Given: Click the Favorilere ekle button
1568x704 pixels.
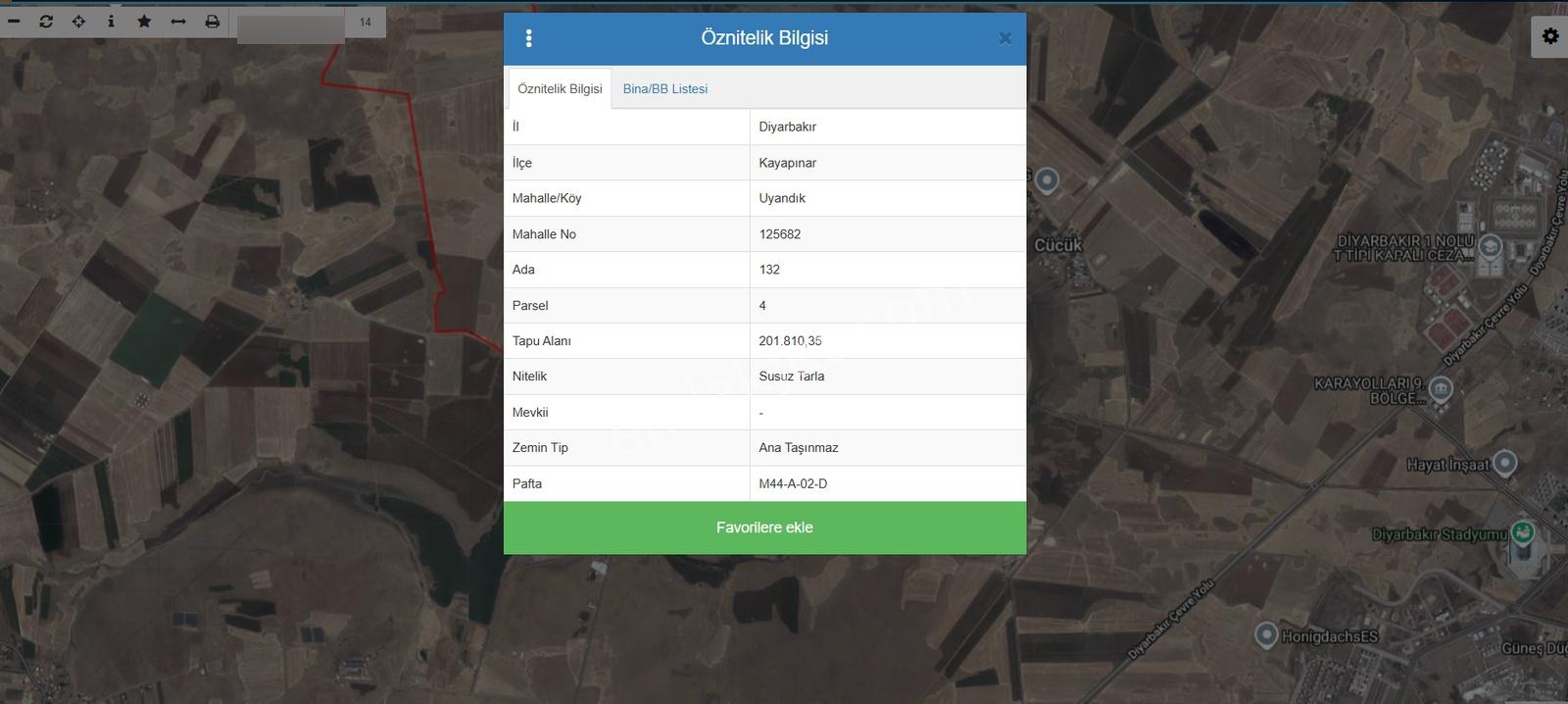Looking at the screenshot, I should click(x=764, y=528).
